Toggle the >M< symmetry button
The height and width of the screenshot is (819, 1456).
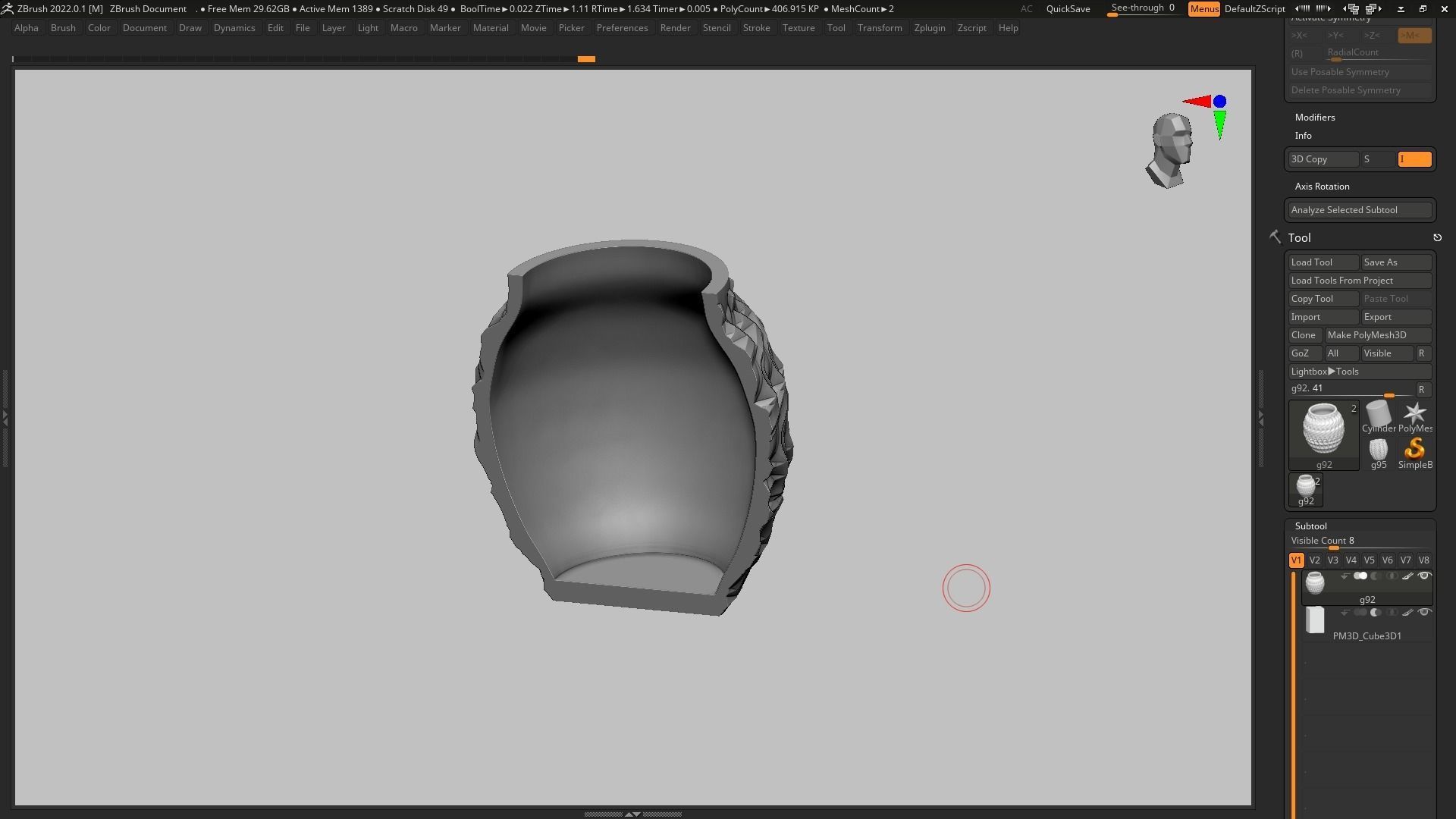[x=1414, y=36]
